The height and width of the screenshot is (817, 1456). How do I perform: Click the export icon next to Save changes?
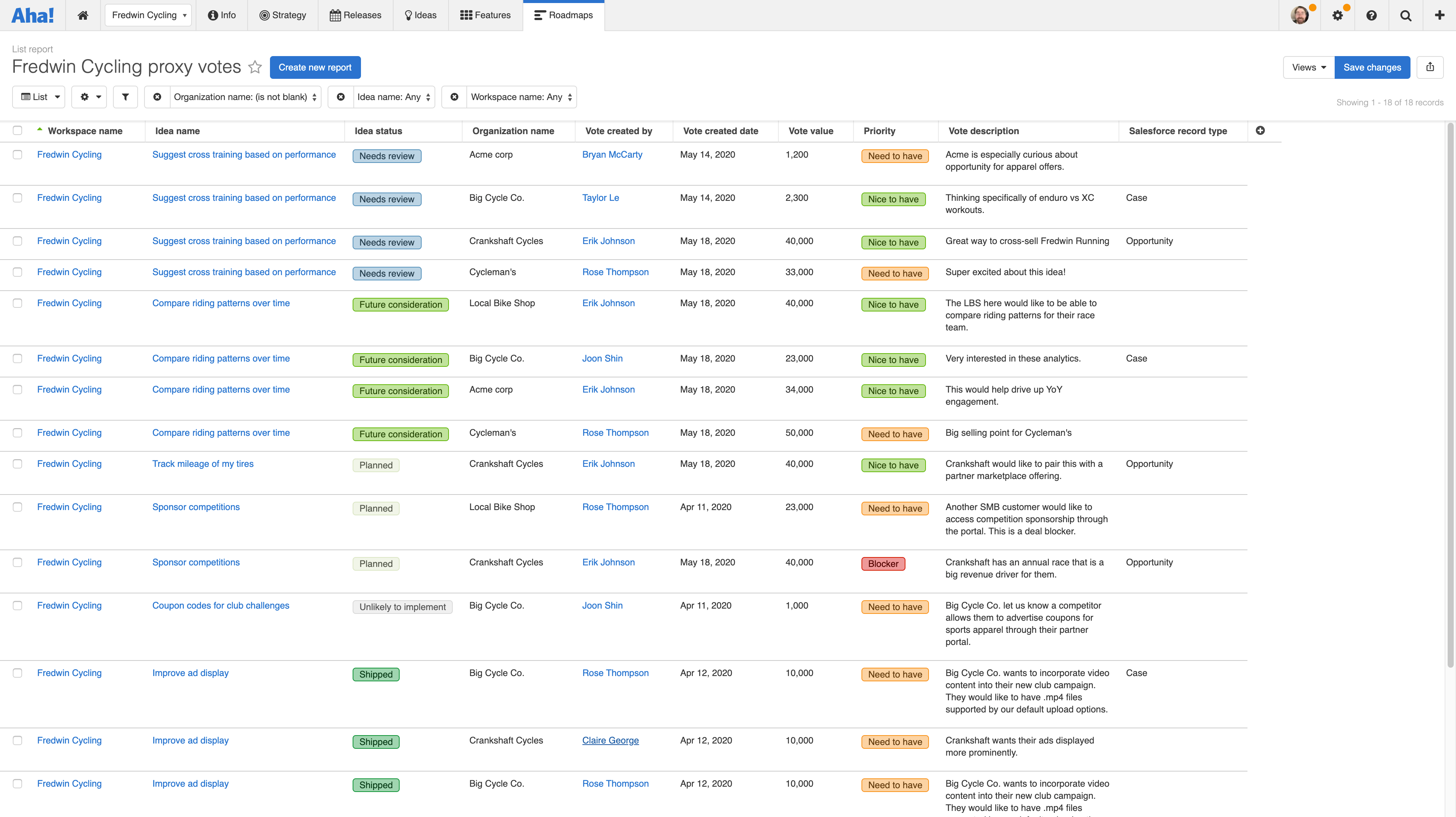(x=1431, y=67)
